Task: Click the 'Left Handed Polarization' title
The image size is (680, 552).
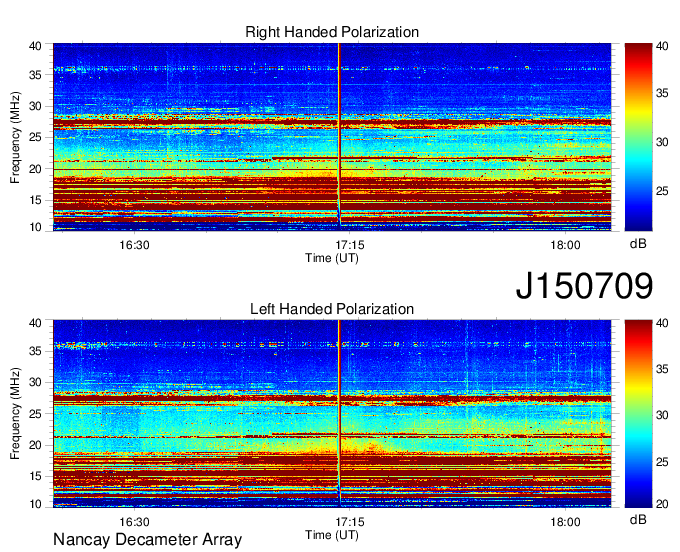Action: click(x=332, y=309)
